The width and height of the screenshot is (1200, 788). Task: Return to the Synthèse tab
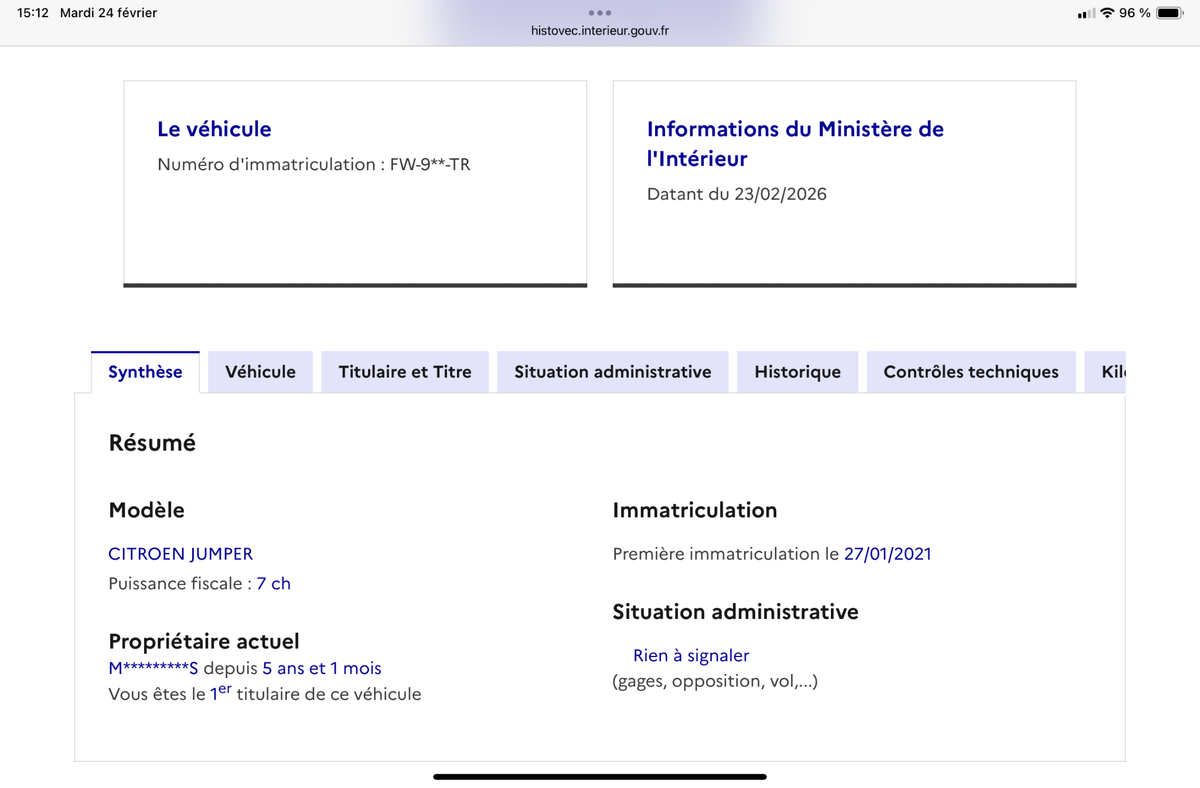[145, 371]
